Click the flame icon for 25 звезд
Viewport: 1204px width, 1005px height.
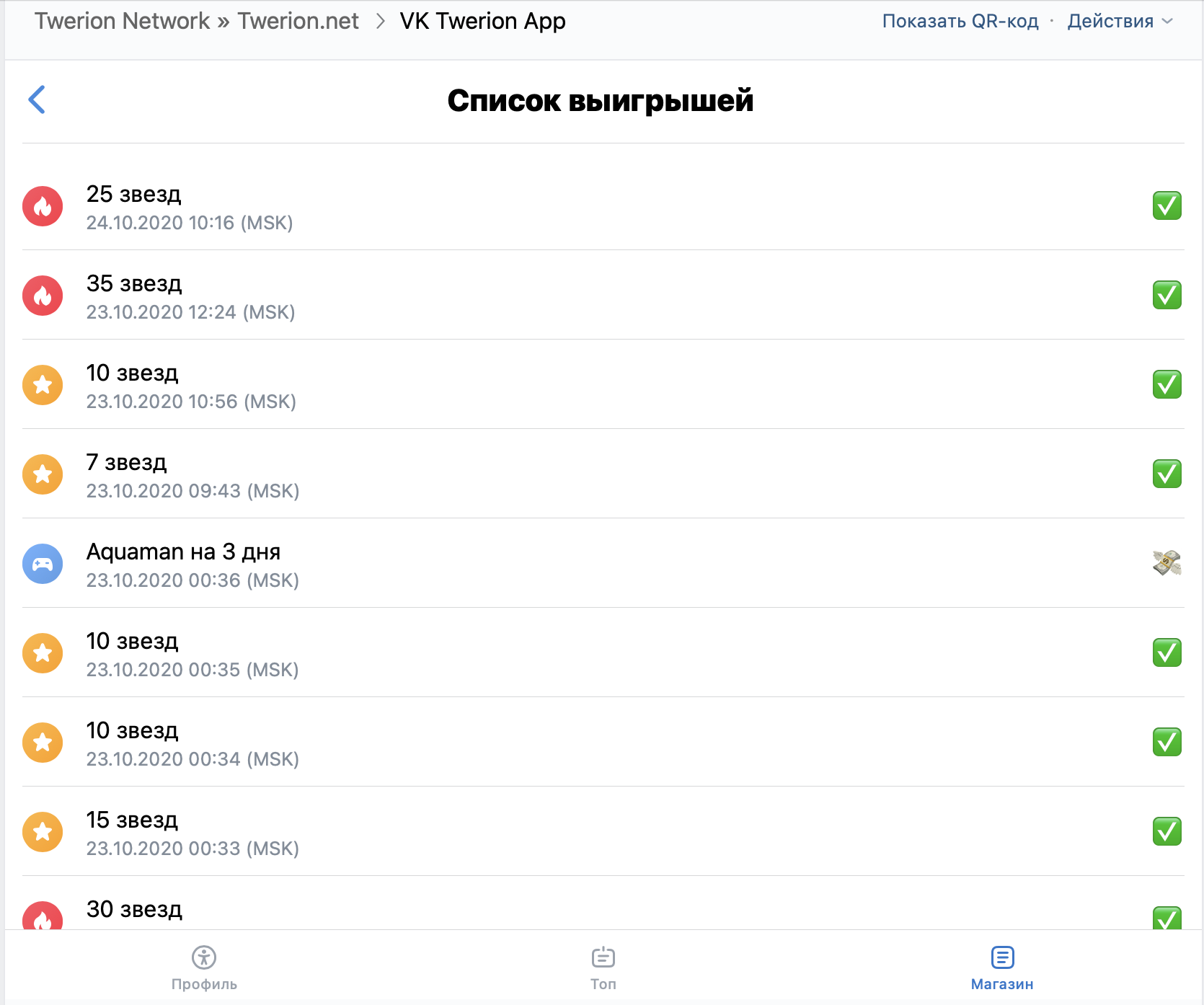43,206
